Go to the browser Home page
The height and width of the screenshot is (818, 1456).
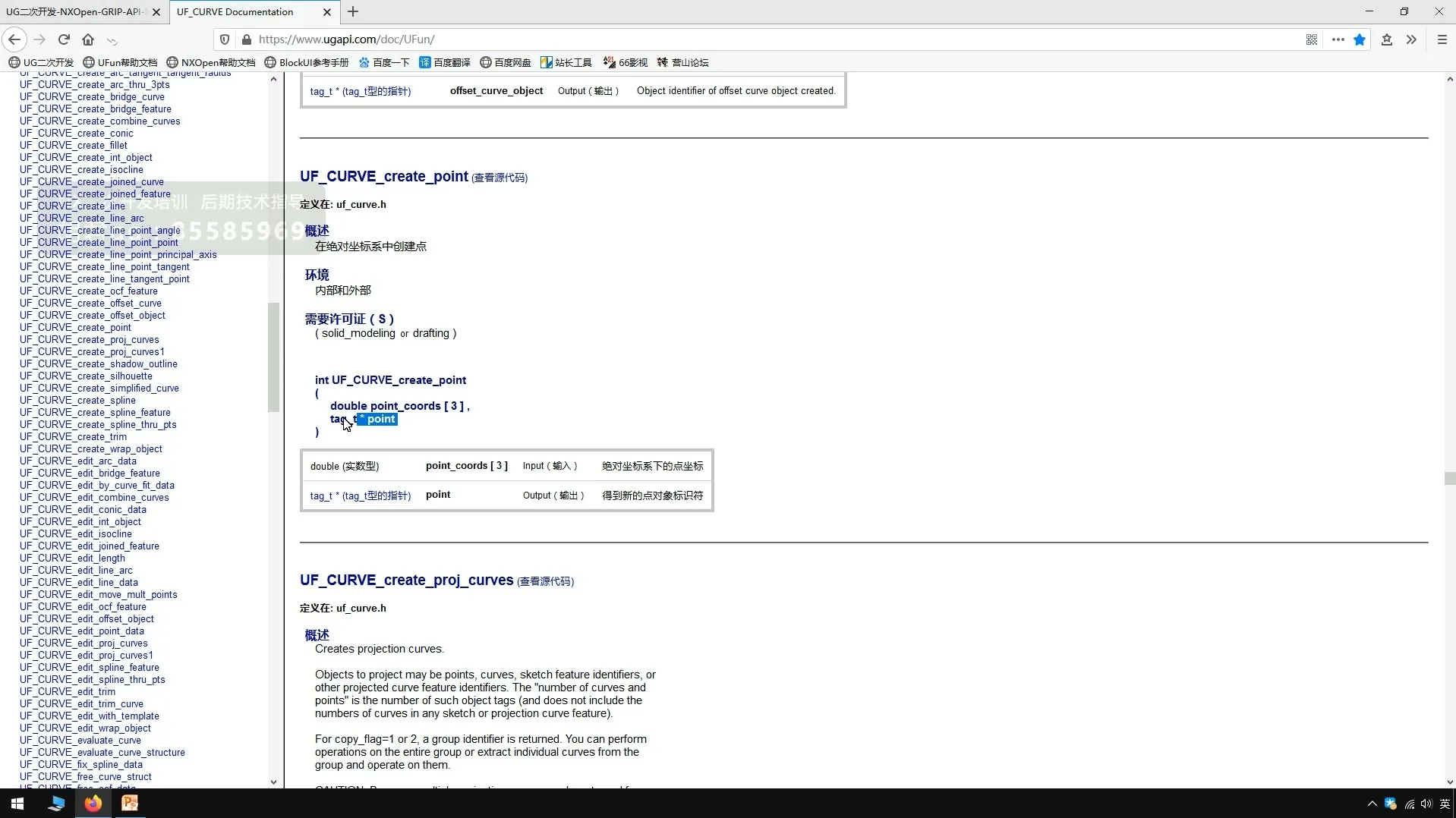[88, 39]
